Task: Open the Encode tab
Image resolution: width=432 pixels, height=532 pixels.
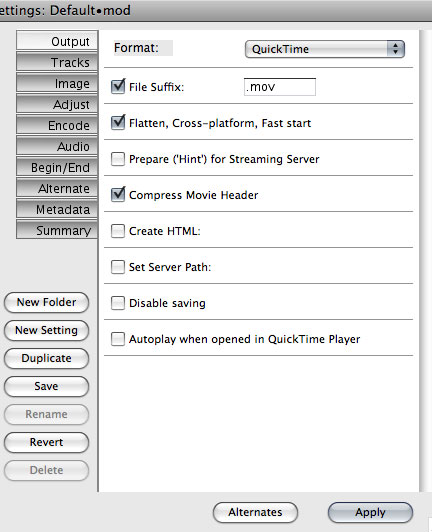Action: coord(57,125)
